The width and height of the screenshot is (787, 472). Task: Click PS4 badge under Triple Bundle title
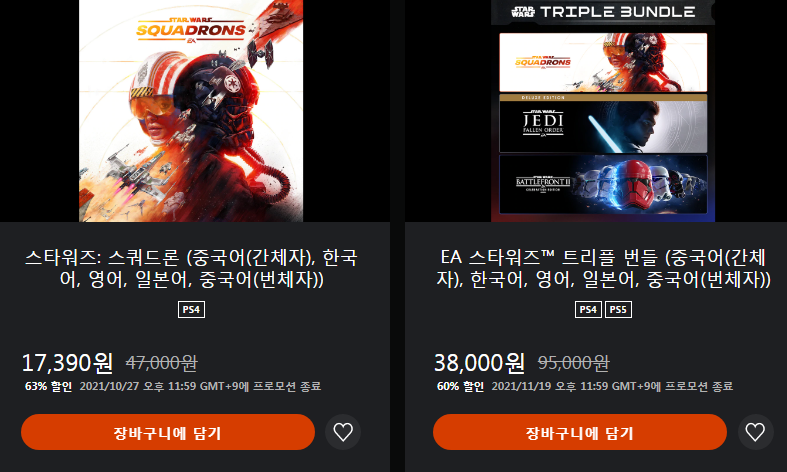(588, 309)
